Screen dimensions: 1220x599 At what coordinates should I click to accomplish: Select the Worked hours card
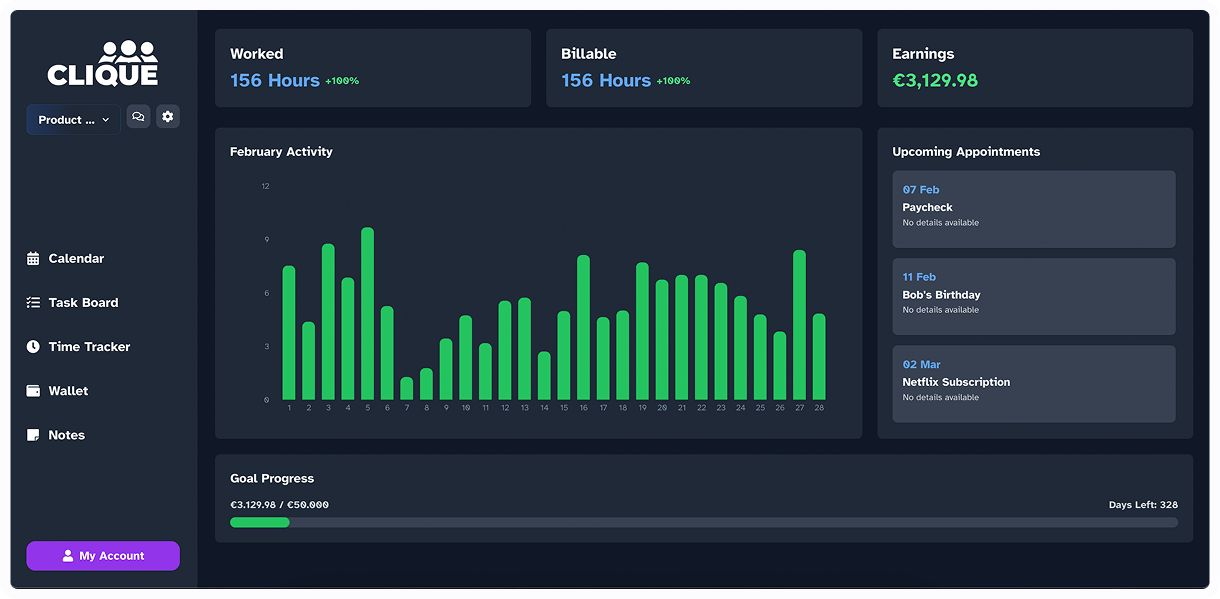[372, 68]
